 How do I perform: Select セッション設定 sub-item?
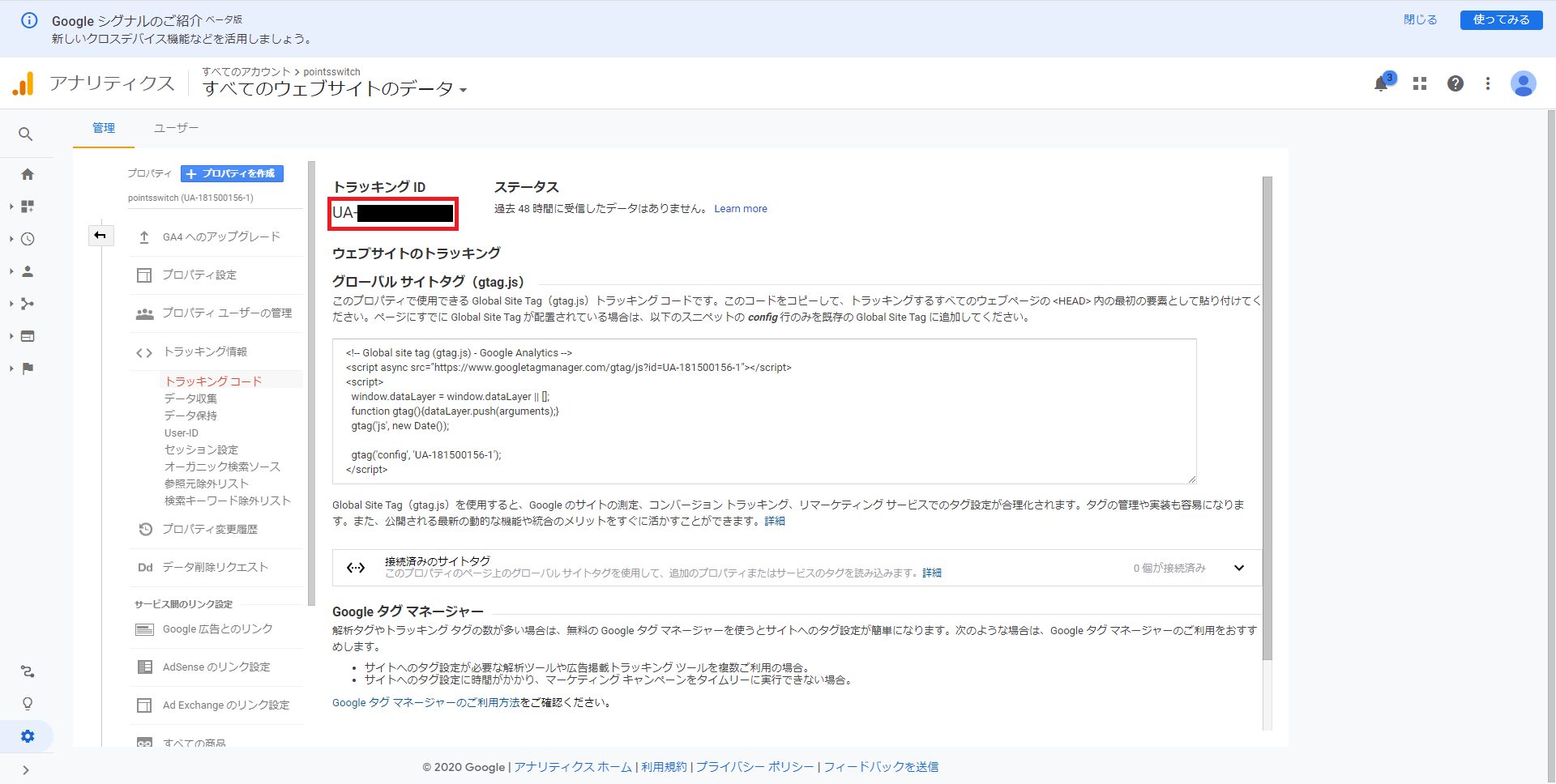click(202, 450)
